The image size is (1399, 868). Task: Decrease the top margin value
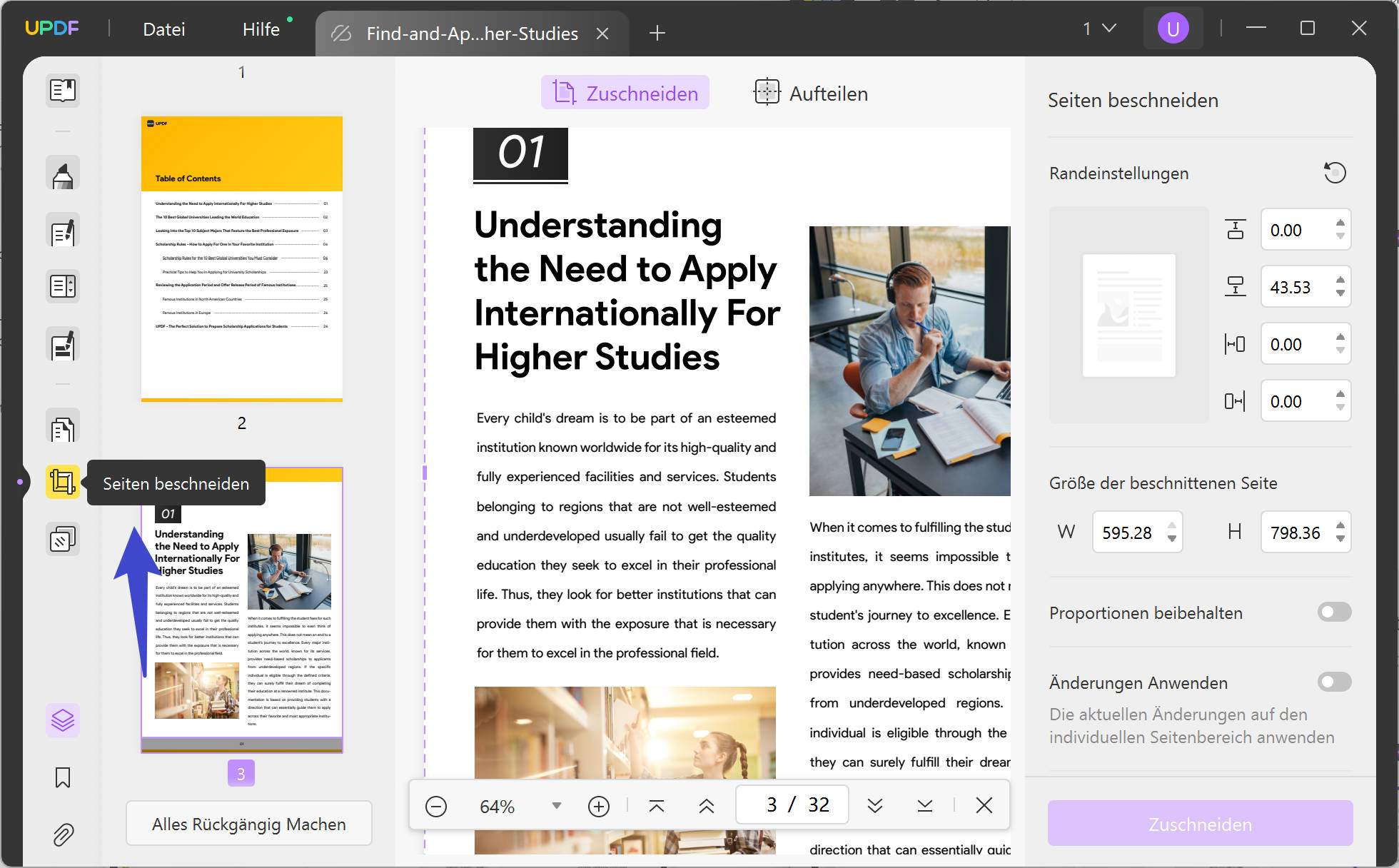pyautogui.click(x=1340, y=236)
